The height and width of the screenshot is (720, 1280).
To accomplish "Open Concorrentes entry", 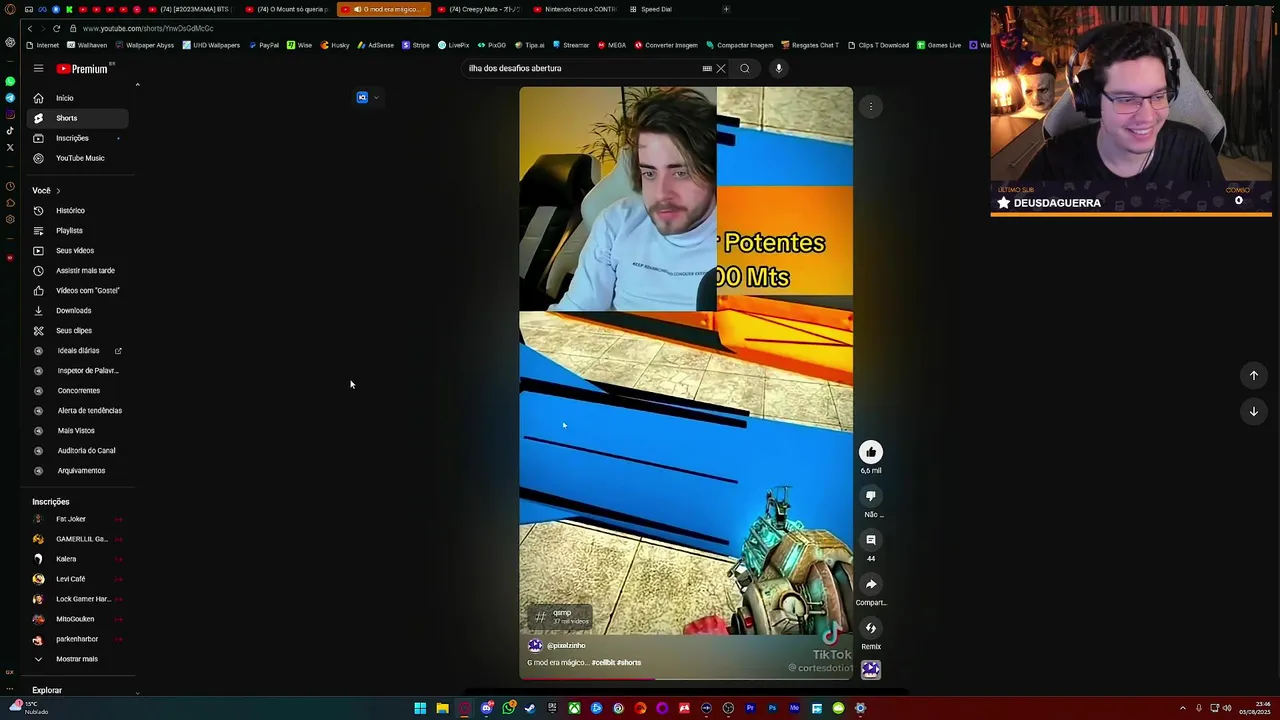I will point(78,391).
